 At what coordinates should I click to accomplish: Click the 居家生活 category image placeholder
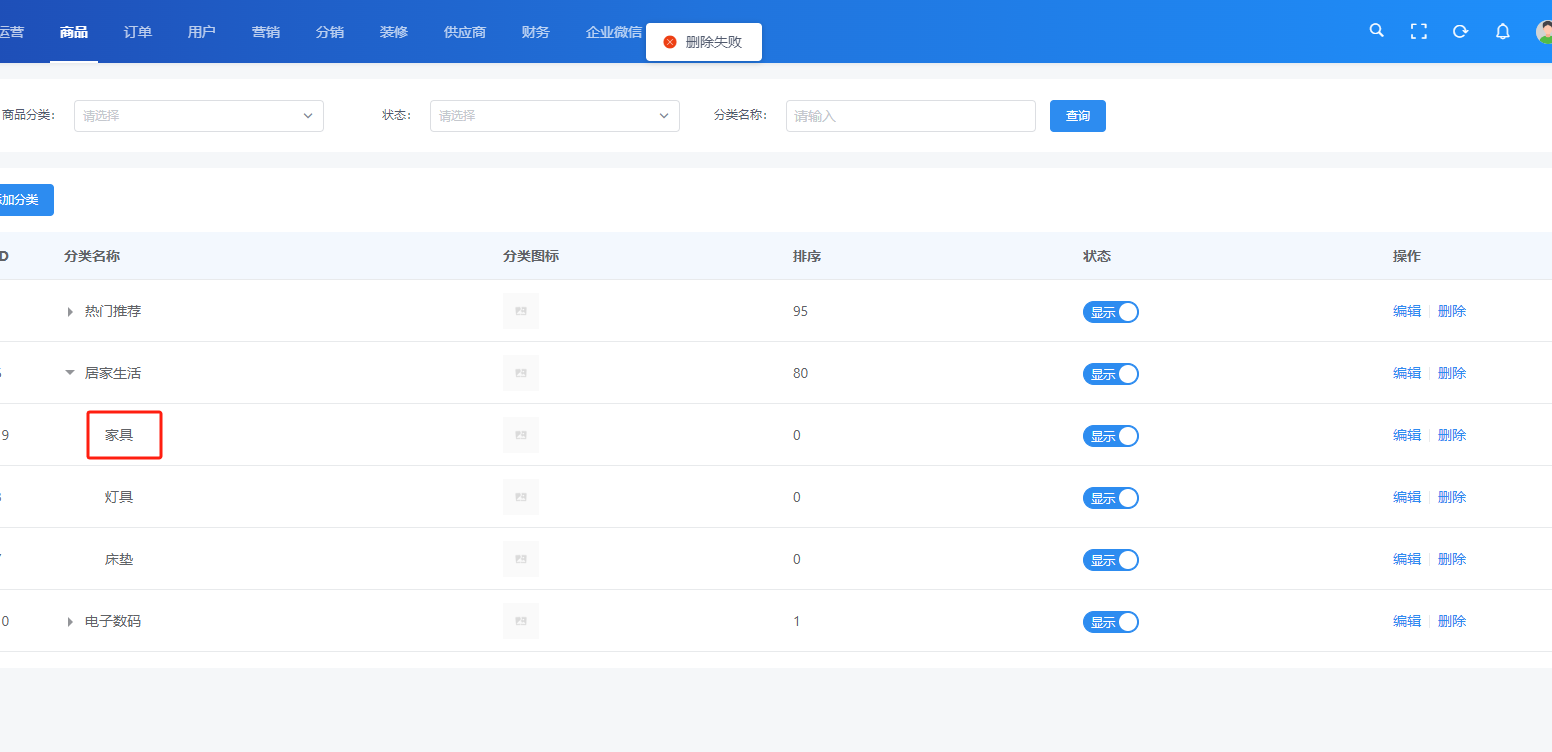click(x=521, y=373)
